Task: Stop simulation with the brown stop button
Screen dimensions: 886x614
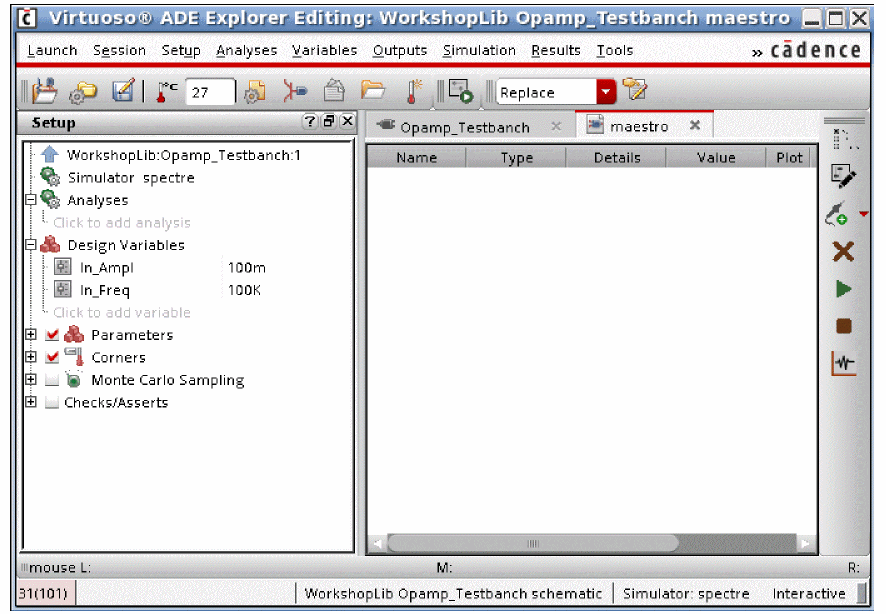Action: 844,326
